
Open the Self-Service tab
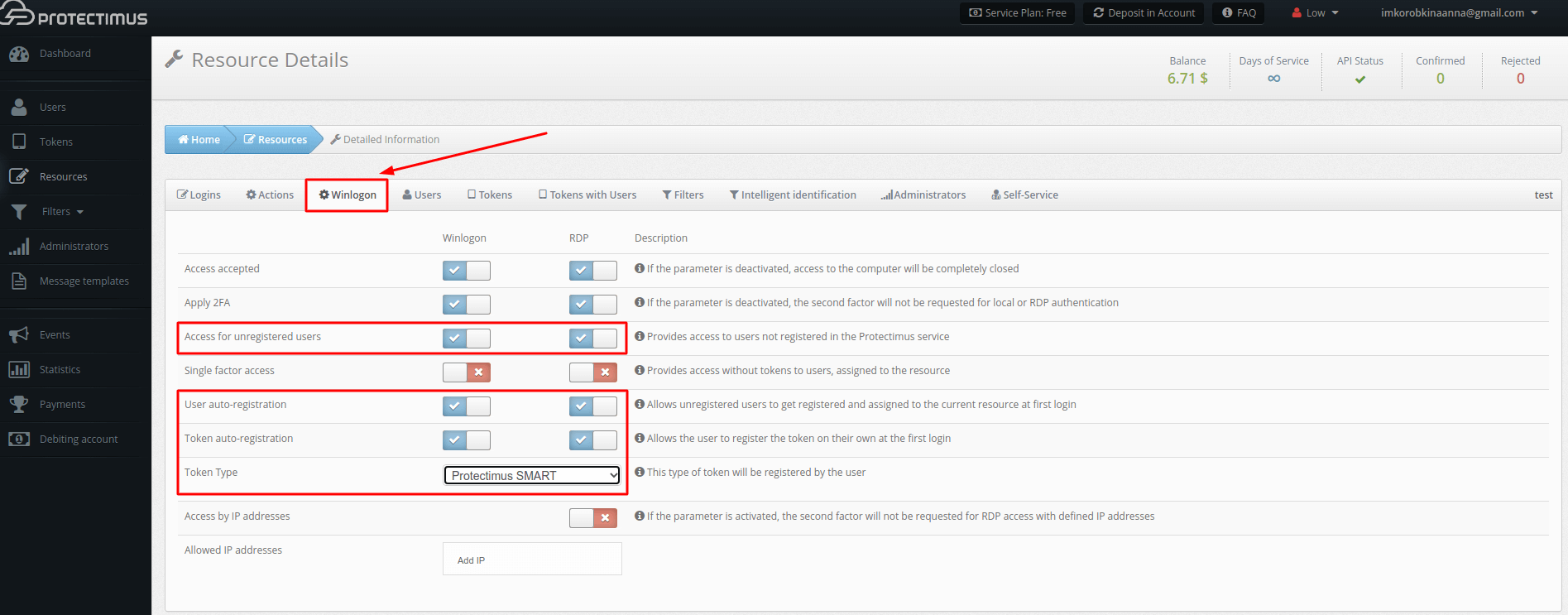tap(1024, 195)
